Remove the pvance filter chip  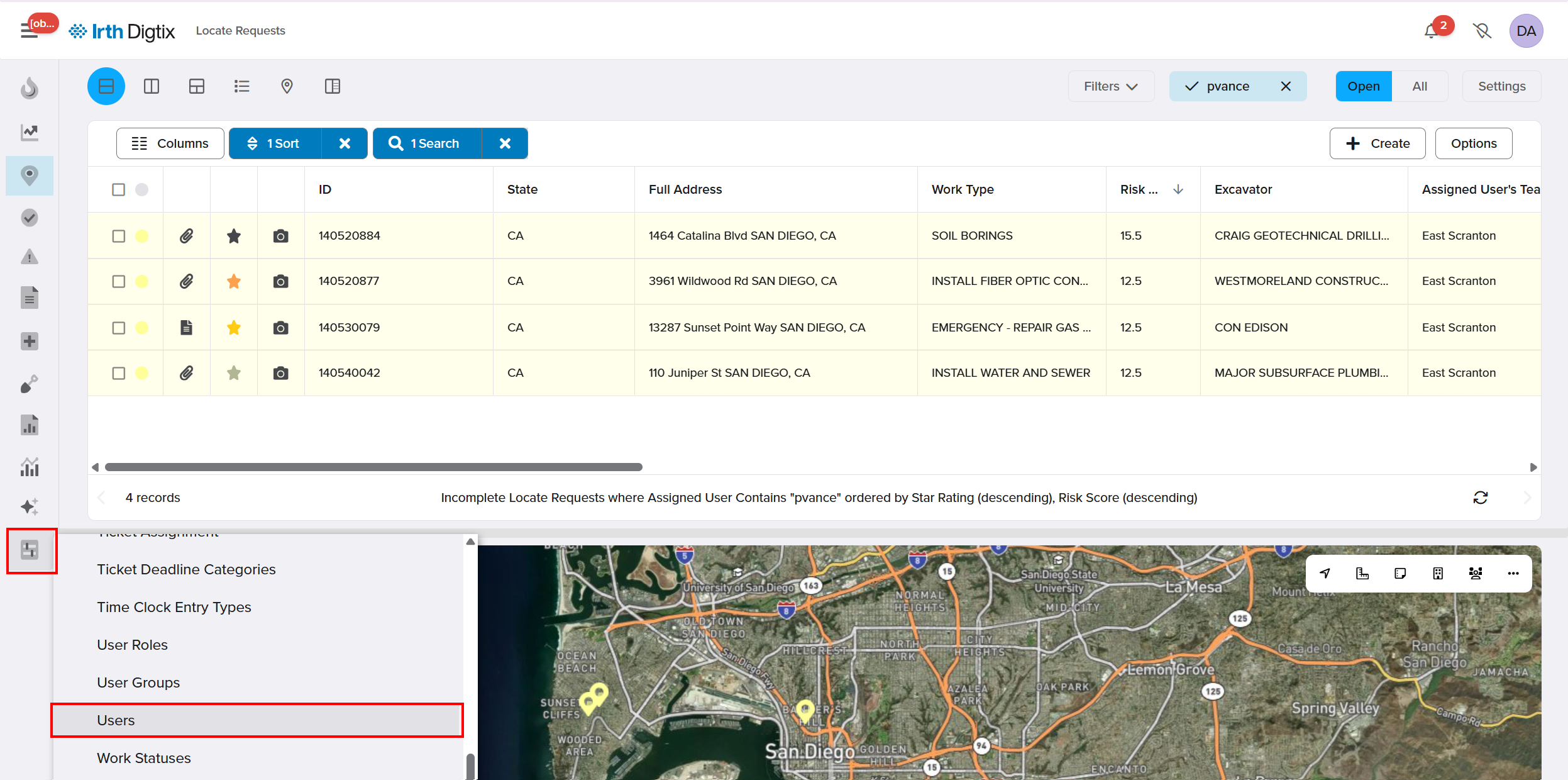1286,86
